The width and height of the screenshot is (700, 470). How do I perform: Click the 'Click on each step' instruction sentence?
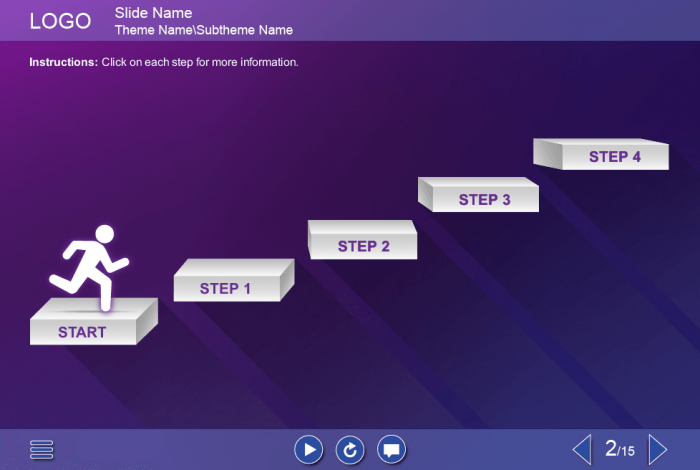tap(200, 62)
